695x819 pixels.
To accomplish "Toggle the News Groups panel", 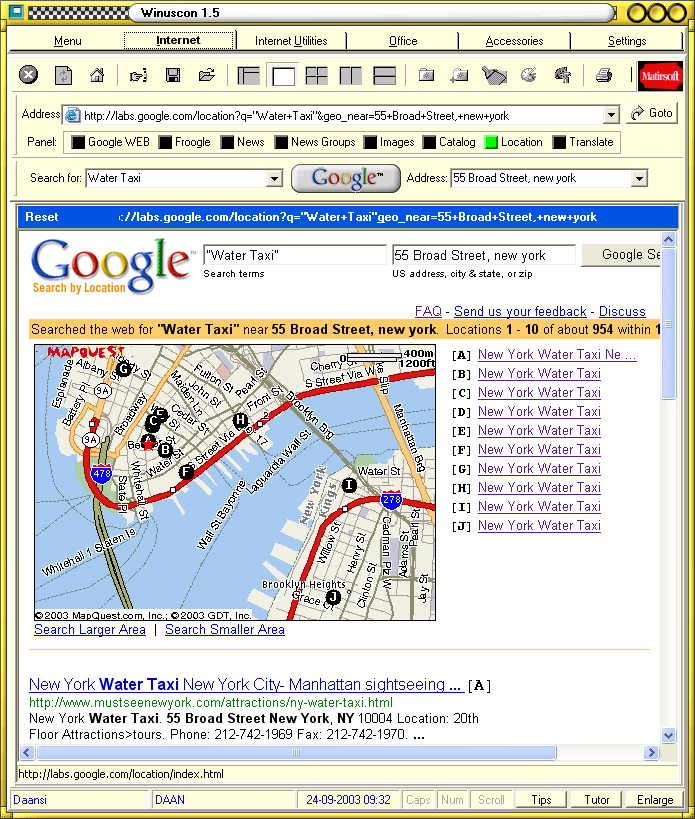I will (x=315, y=142).
